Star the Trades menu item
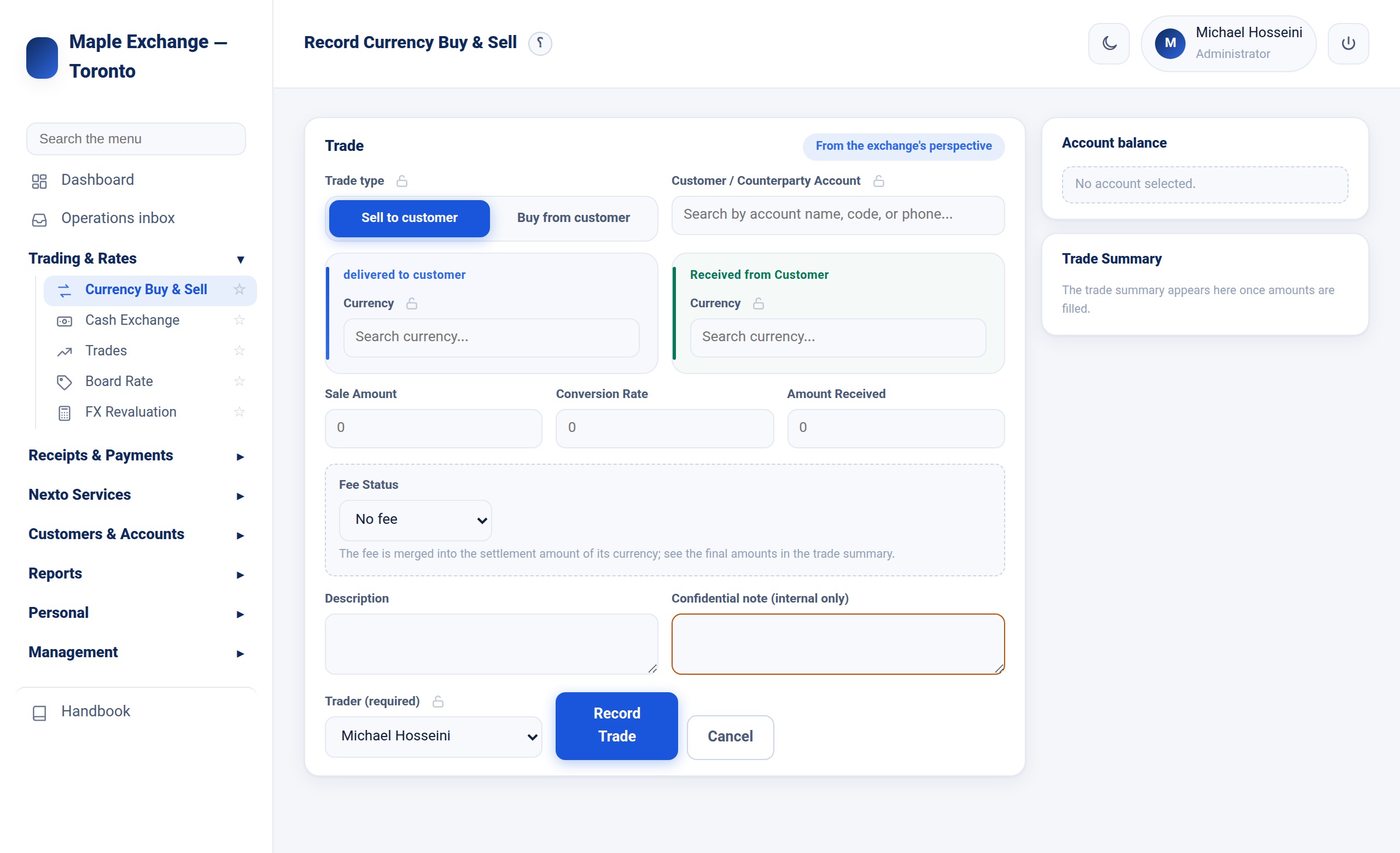Viewport: 1400px width, 853px height. (x=239, y=350)
